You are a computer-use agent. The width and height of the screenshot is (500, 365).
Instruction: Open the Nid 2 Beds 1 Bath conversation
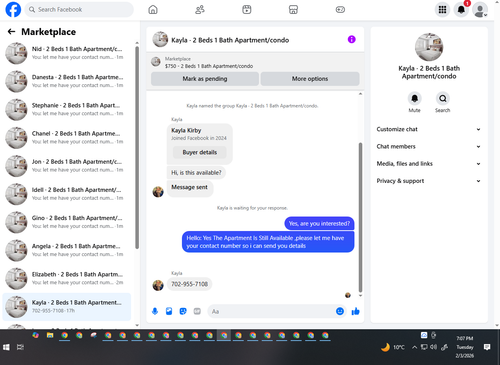click(x=67, y=53)
